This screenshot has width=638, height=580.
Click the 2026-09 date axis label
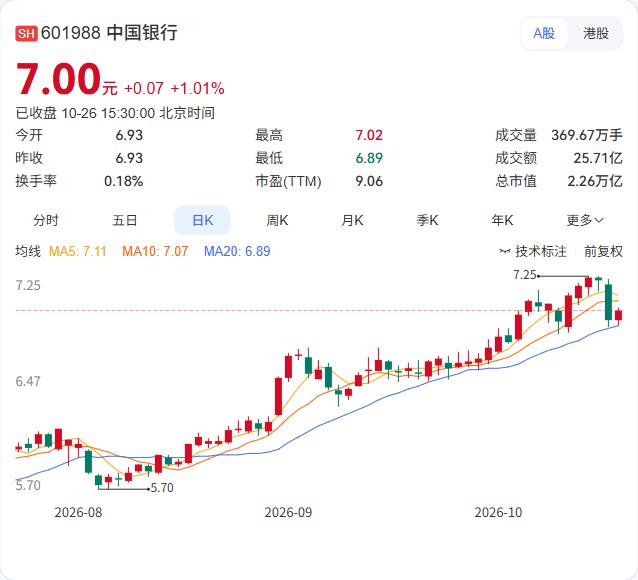pos(288,512)
